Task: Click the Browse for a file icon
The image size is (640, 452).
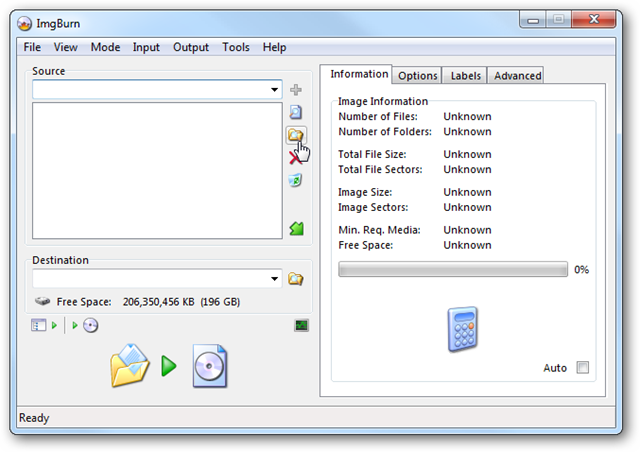Action: coord(296,112)
